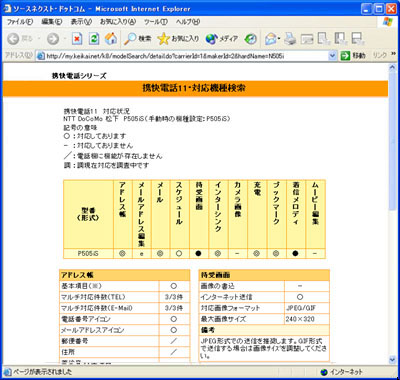Screen dimensions: 400x380
Task: Click the Back navigation arrow icon
Action: [x=13, y=39]
